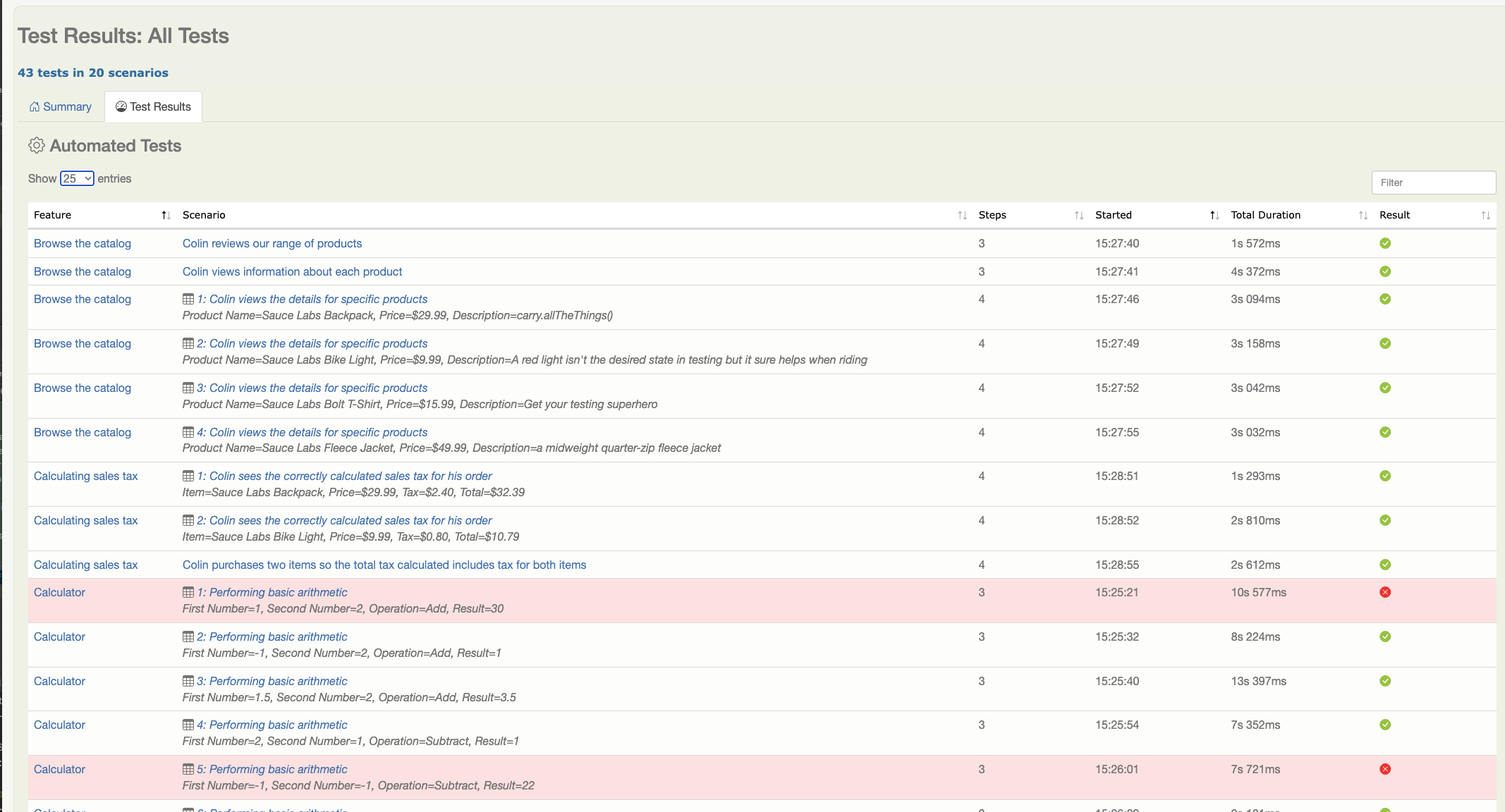Open Colin reviews our range of products
The width and height of the screenshot is (1505, 812).
(x=272, y=243)
